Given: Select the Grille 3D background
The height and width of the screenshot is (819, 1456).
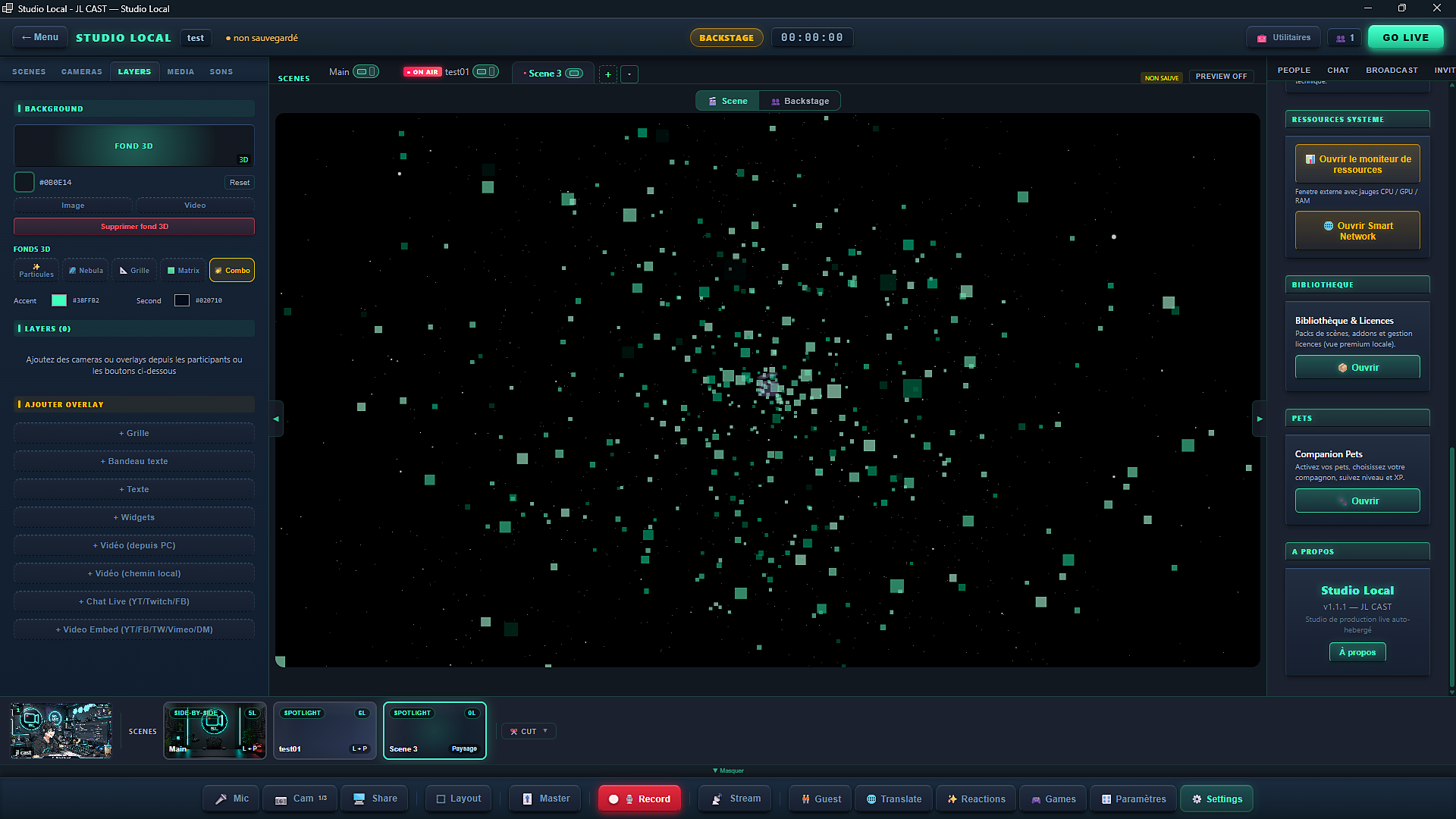Looking at the screenshot, I should 134,270.
